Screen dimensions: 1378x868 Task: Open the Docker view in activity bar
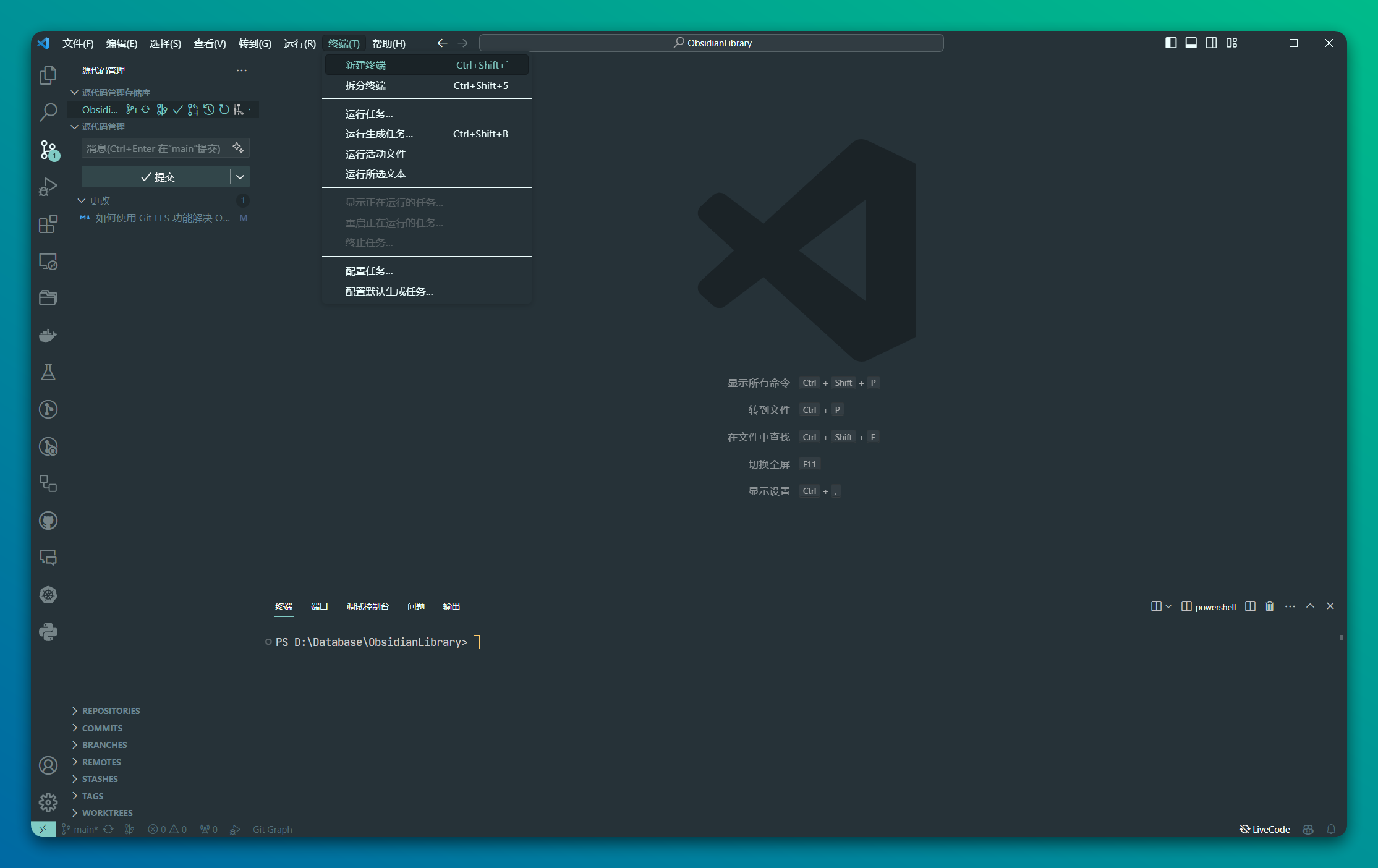(x=48, y=335)
